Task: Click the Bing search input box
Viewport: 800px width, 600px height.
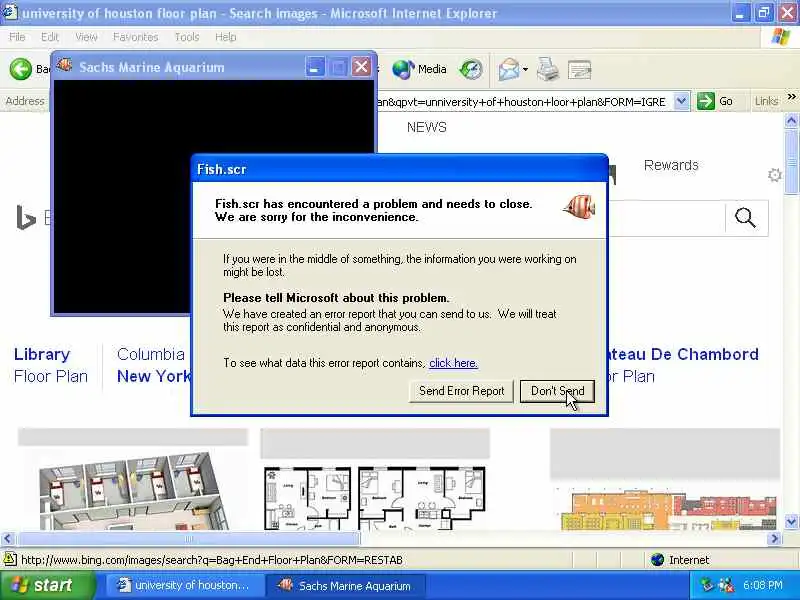Action: pos(666,218)
